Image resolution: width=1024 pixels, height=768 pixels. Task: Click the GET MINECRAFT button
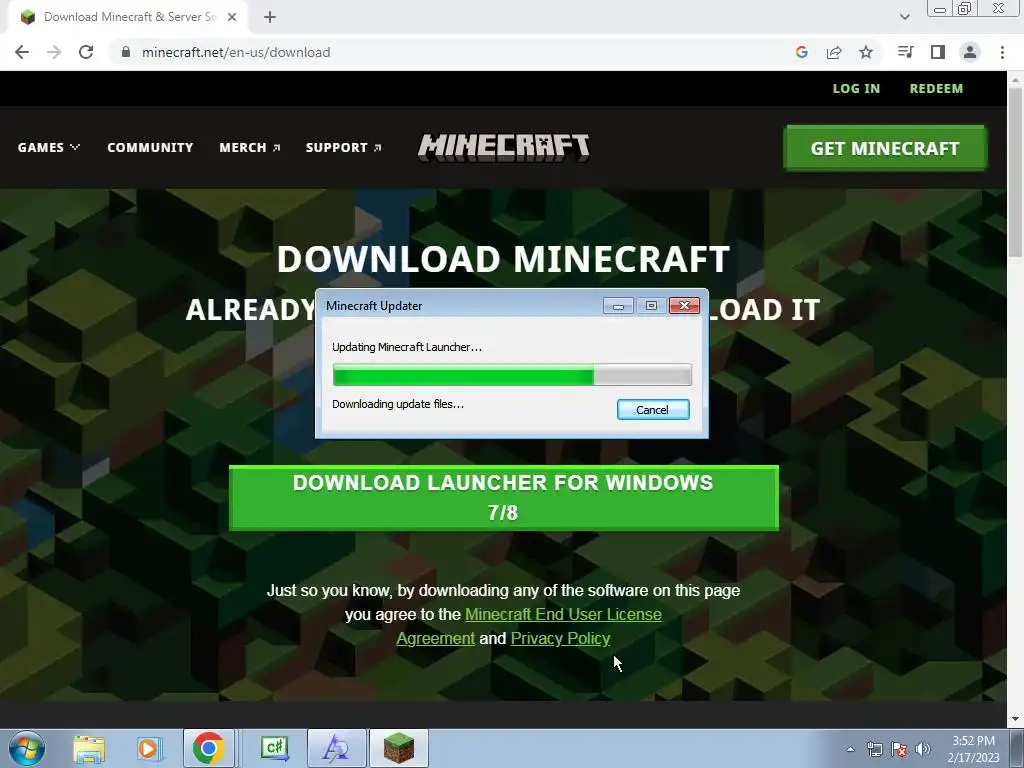click(885, 148)
